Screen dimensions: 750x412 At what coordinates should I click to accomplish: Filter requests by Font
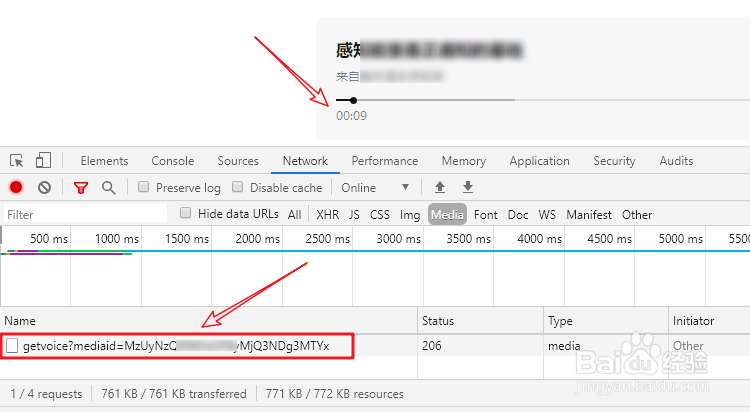pyautogui.click(x=485, y=215)
